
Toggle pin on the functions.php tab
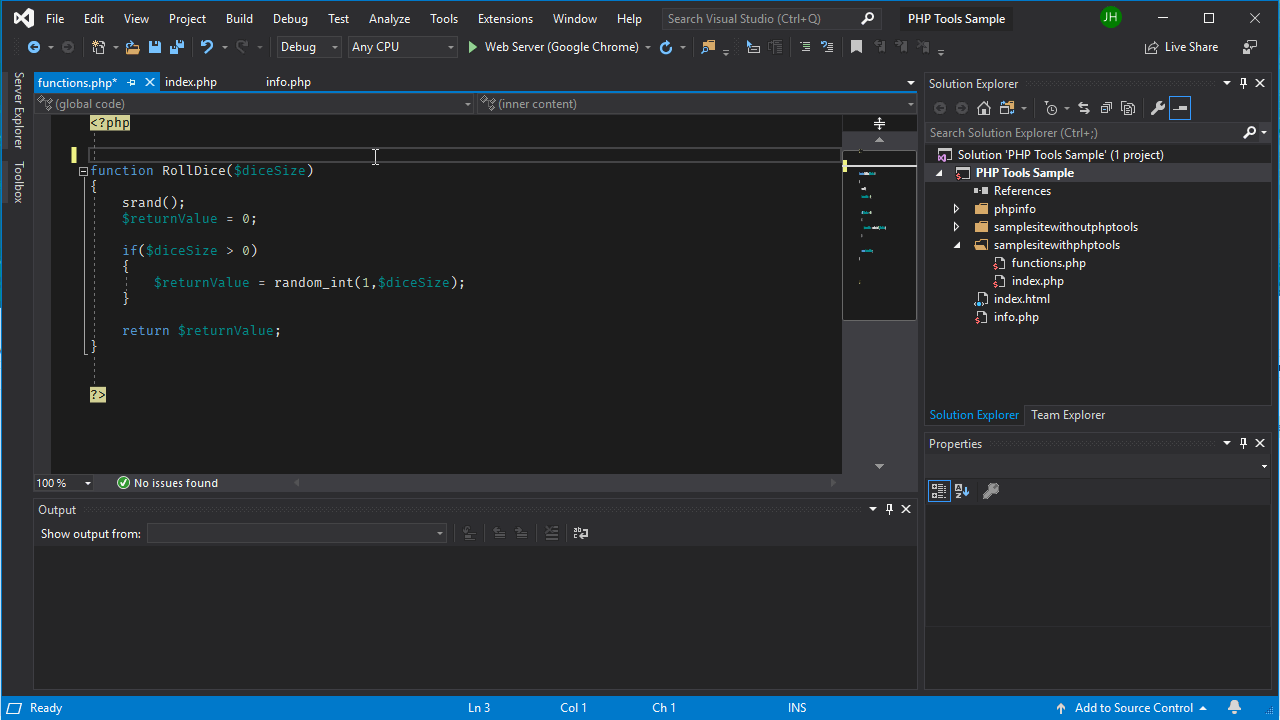pyautogui.click(x=131, y=82)
